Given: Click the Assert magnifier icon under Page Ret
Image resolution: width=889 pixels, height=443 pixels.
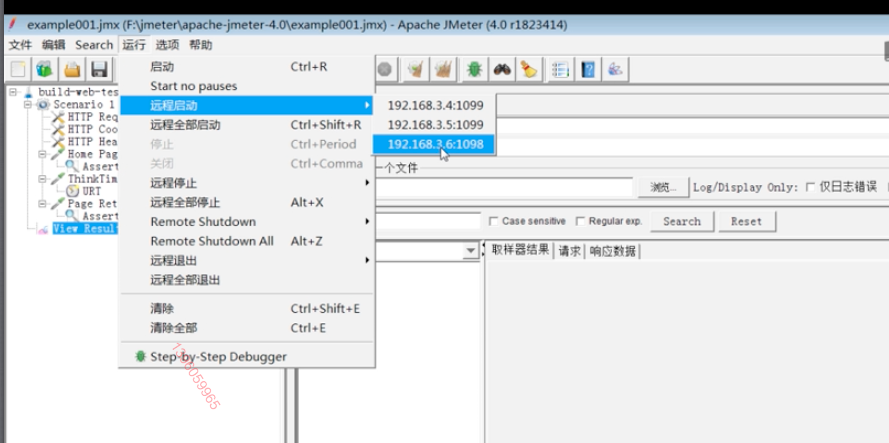Looking at the screenshot, I should [x=73, y=216].
